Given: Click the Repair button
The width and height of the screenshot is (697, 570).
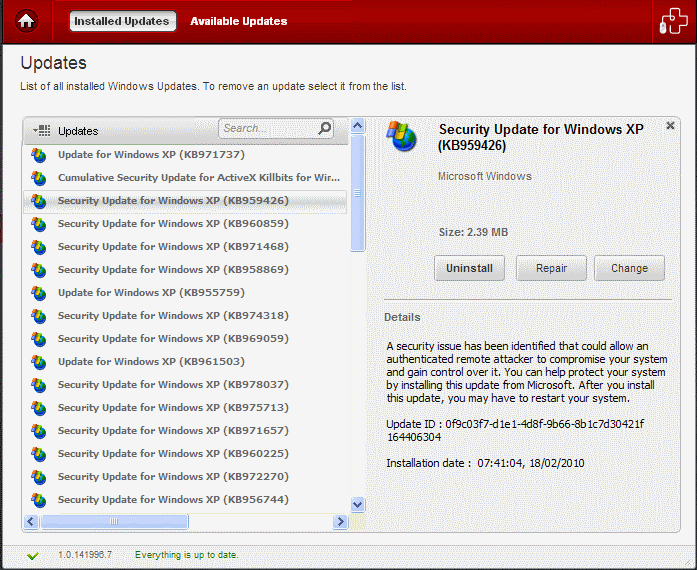Looking at the screenshot, I should (551, 268).
